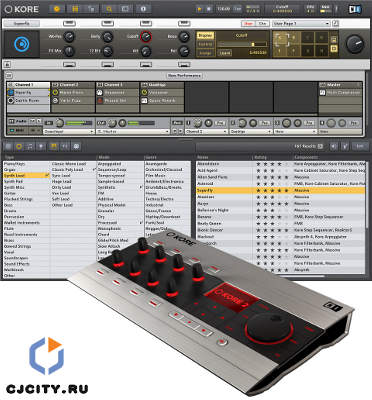Open the search magnifier in the top toolbar
This screenshot has height=400, width=372.
click(x=109, y=9)
